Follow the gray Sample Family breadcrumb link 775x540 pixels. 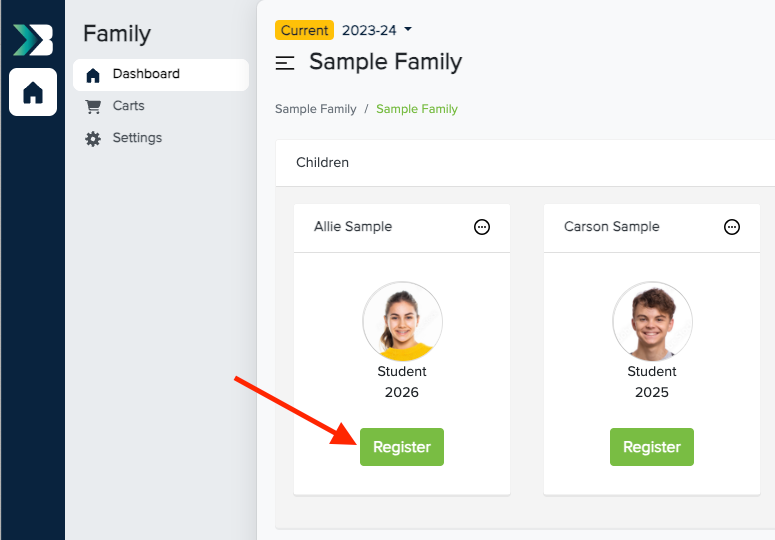(315, 109)
